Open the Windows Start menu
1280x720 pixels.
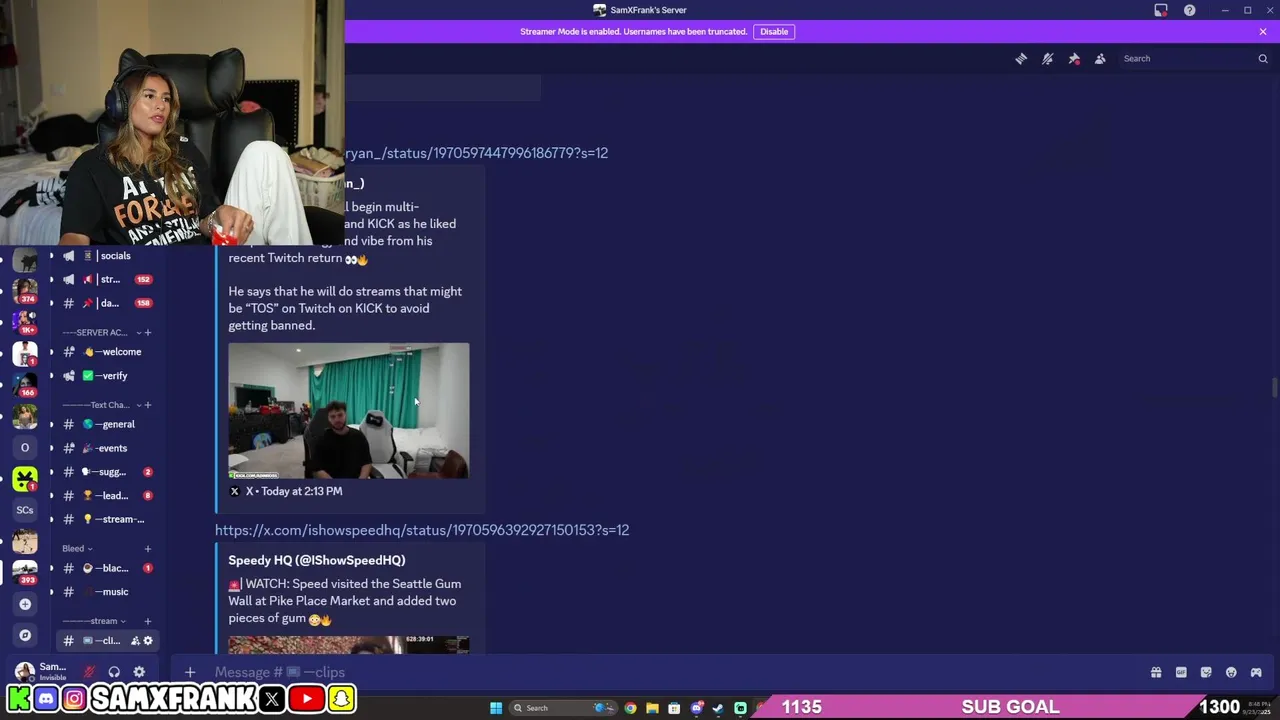496,708
